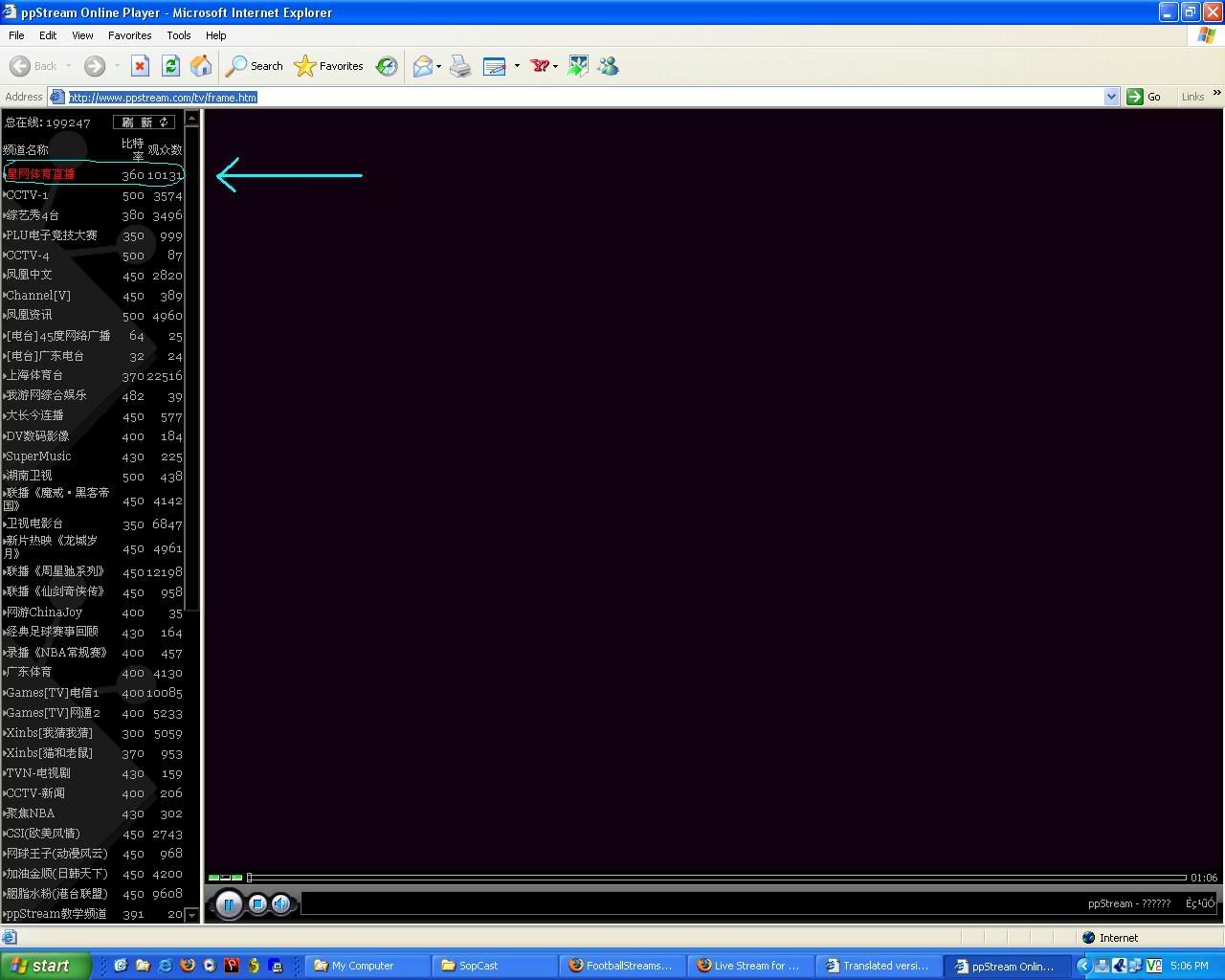Select the CCTV-4 channel

[x=28, y=256]
